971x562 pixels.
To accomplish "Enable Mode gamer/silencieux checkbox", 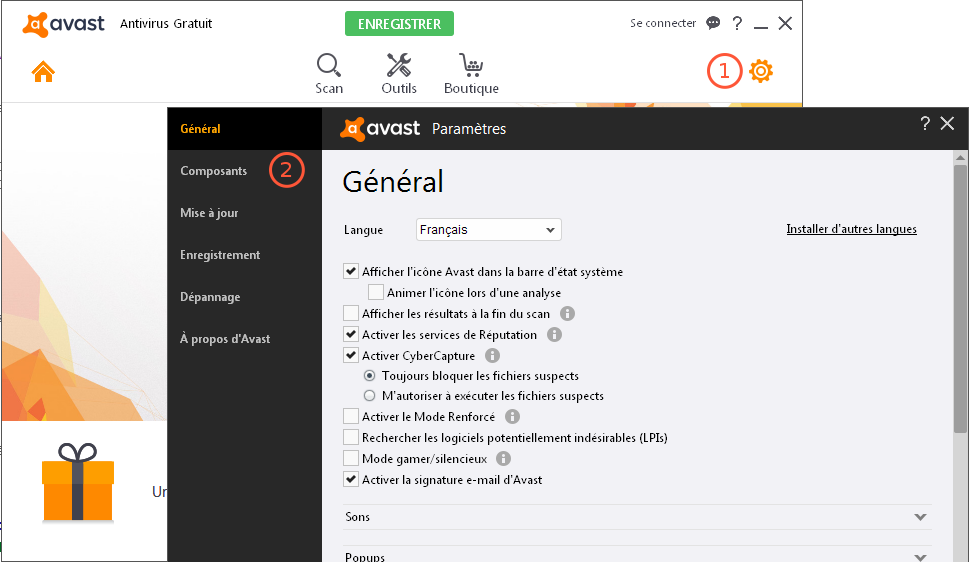I will coord(351,458).
